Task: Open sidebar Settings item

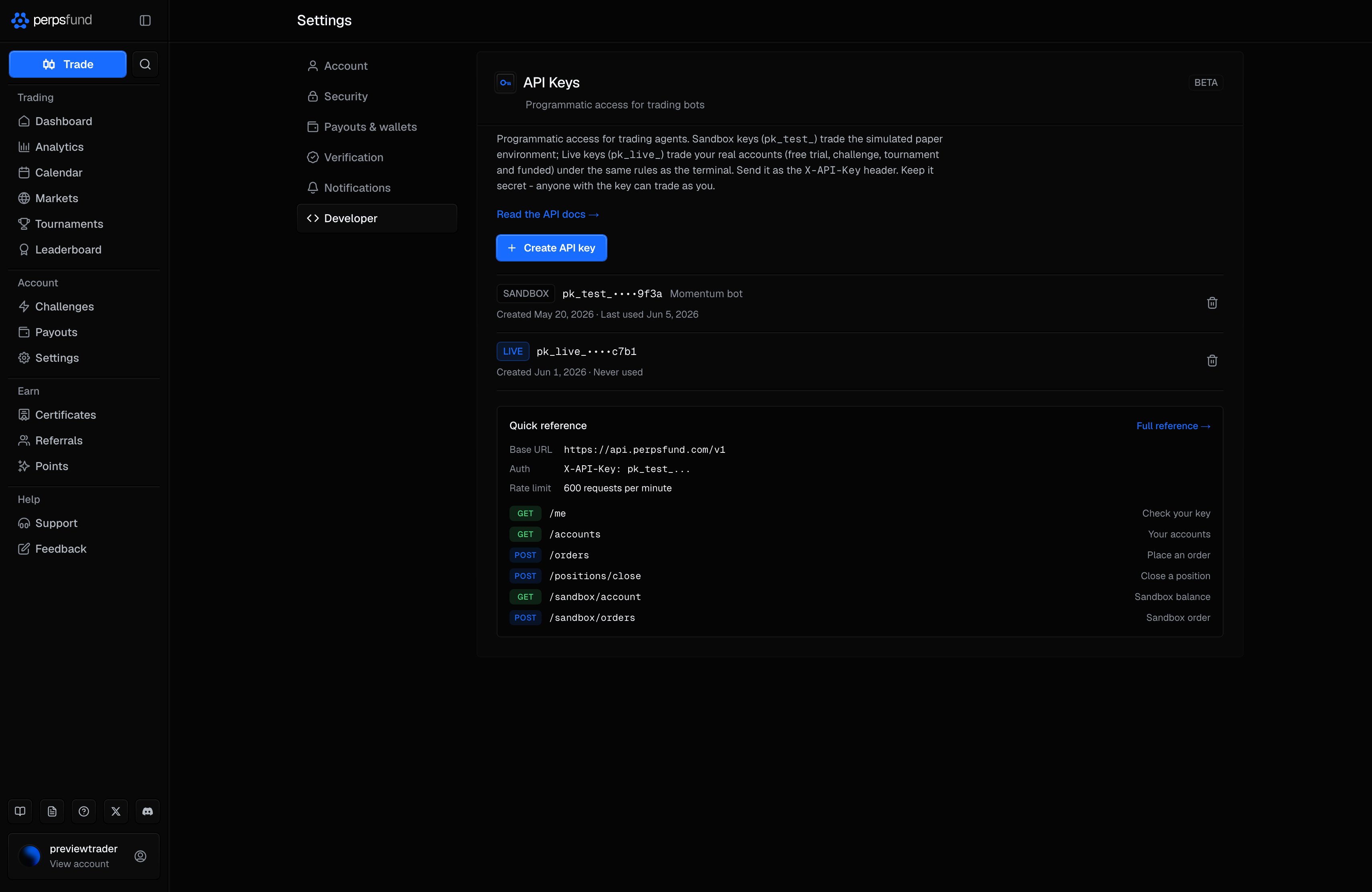Action: point(84,358)
